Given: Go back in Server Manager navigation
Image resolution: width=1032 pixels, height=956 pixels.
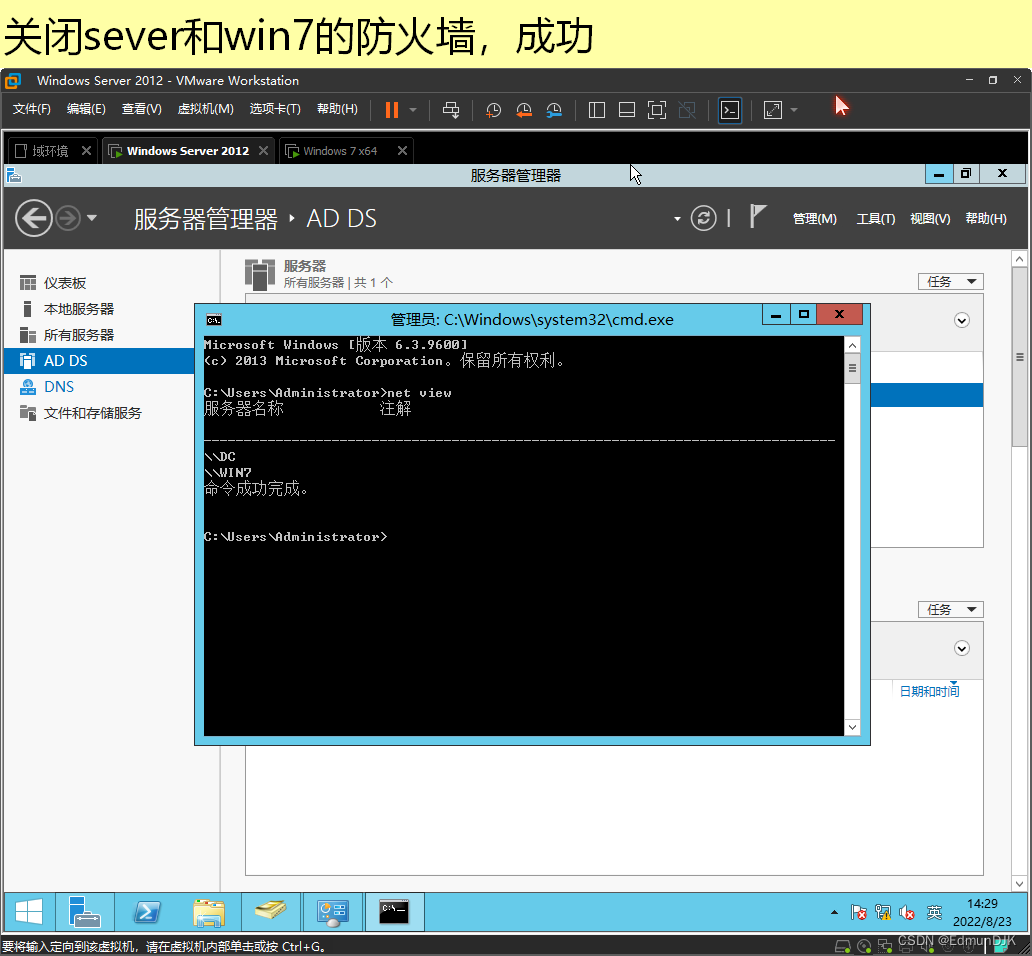Looking at the screenshot, I should pyautogui.click(x=34, y=218).
